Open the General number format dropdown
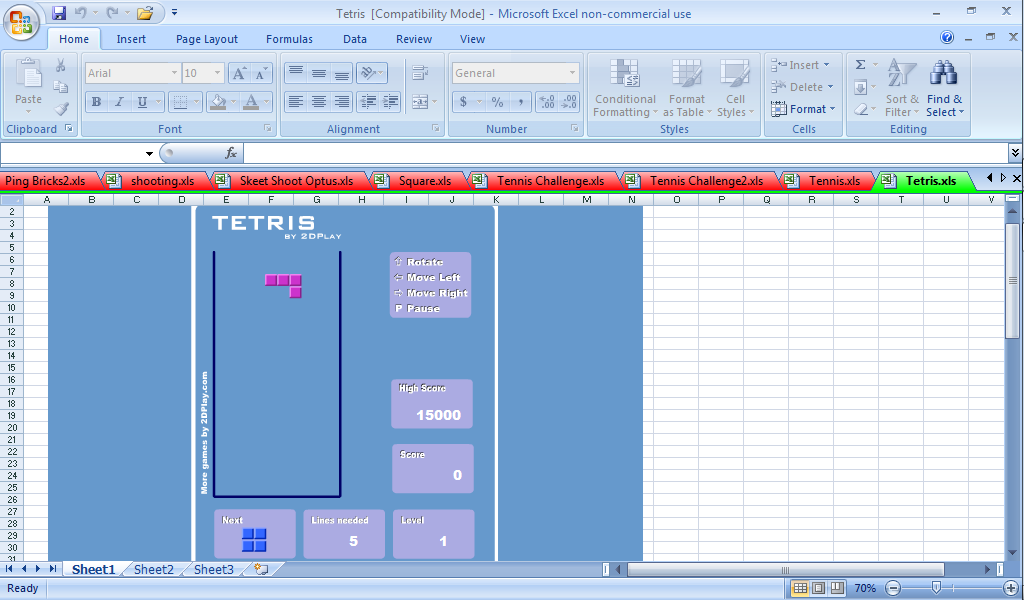Screen dimensions: 1024x600 (572, 73)
